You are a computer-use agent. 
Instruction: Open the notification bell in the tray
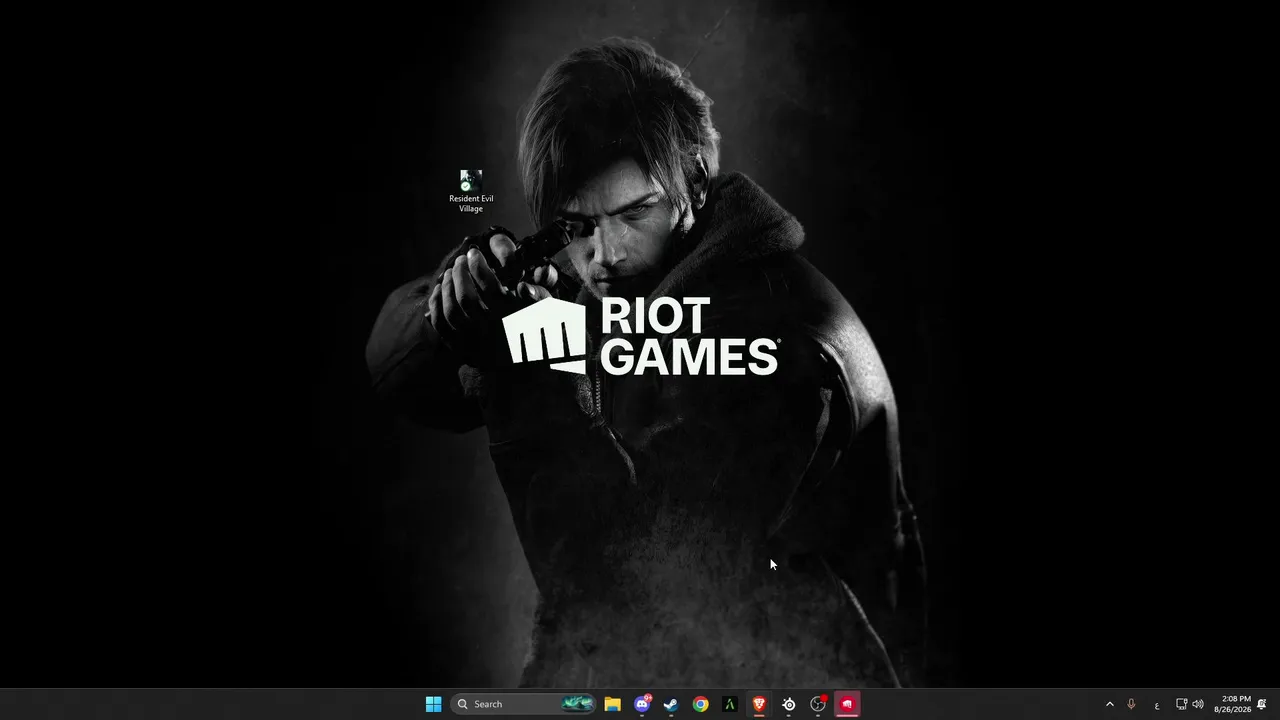(x=1262, y=704)
